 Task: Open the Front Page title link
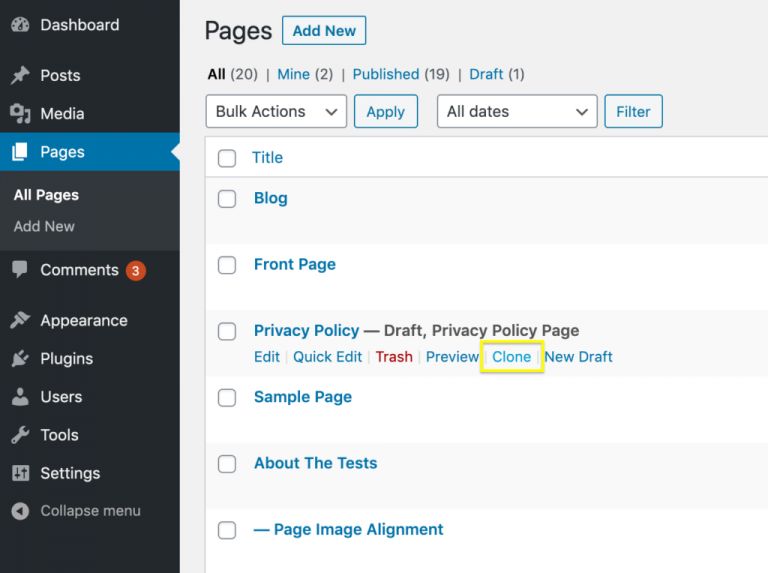[295, 264]
